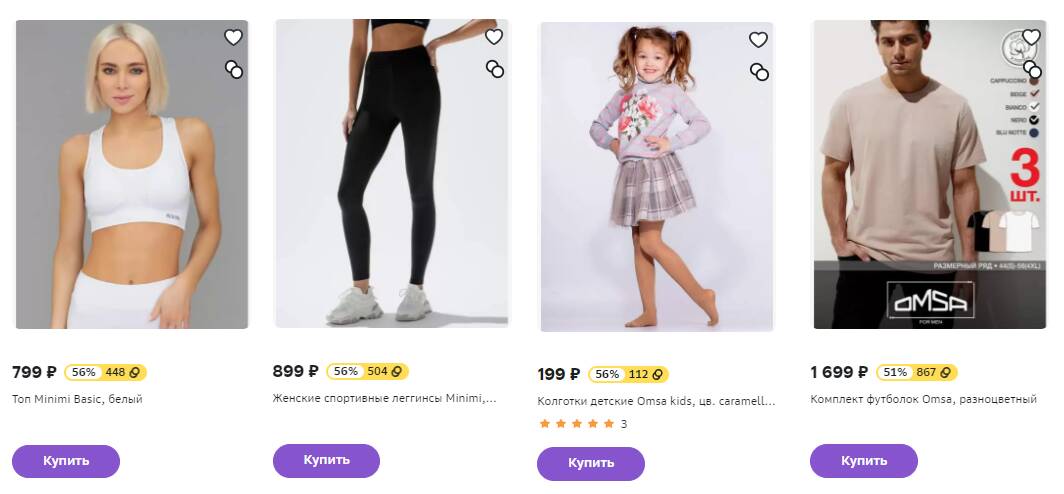View the black leggings product image
1064x494 pixels.
pos(391,175)
